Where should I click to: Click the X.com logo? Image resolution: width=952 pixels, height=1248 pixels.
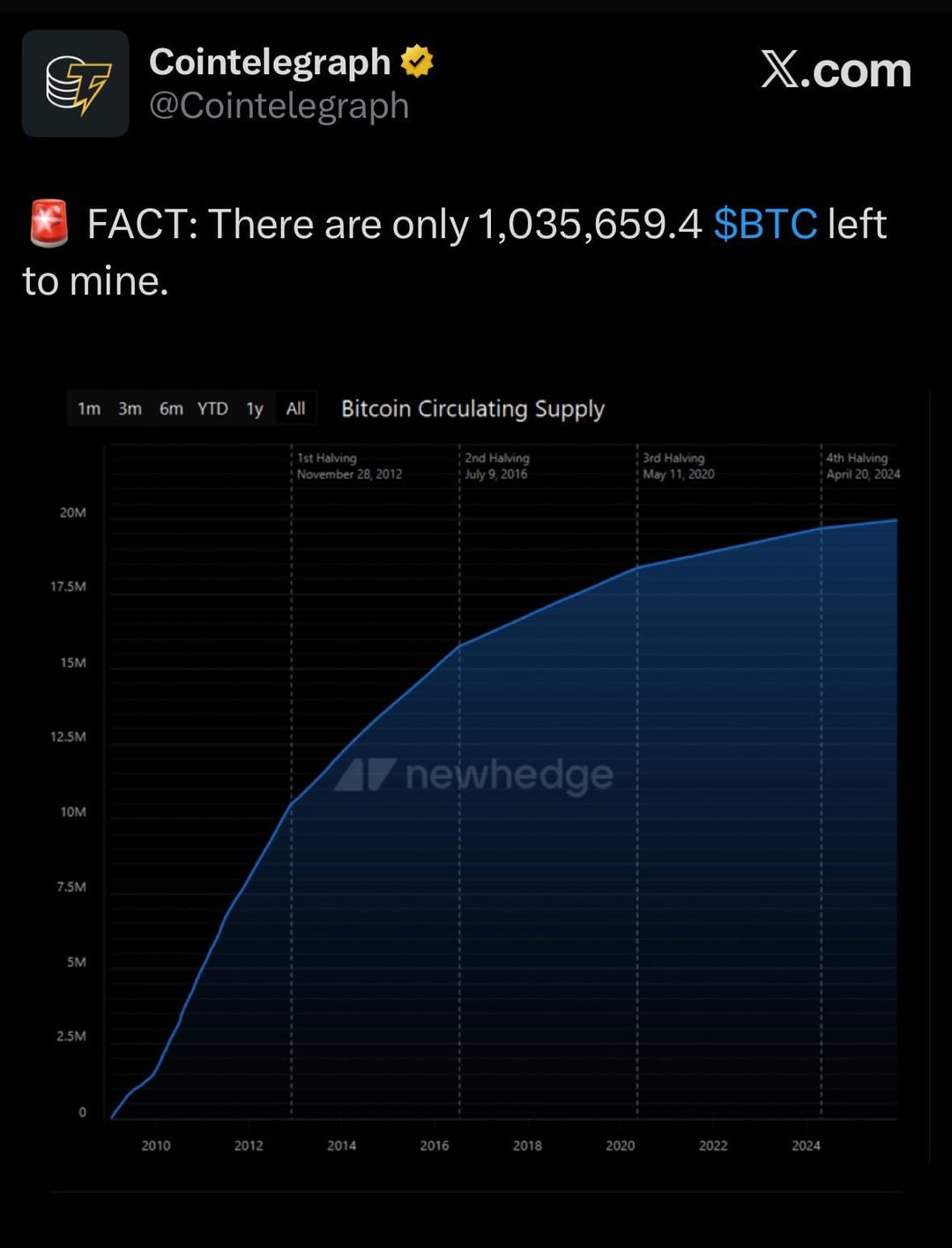(835, 70)
